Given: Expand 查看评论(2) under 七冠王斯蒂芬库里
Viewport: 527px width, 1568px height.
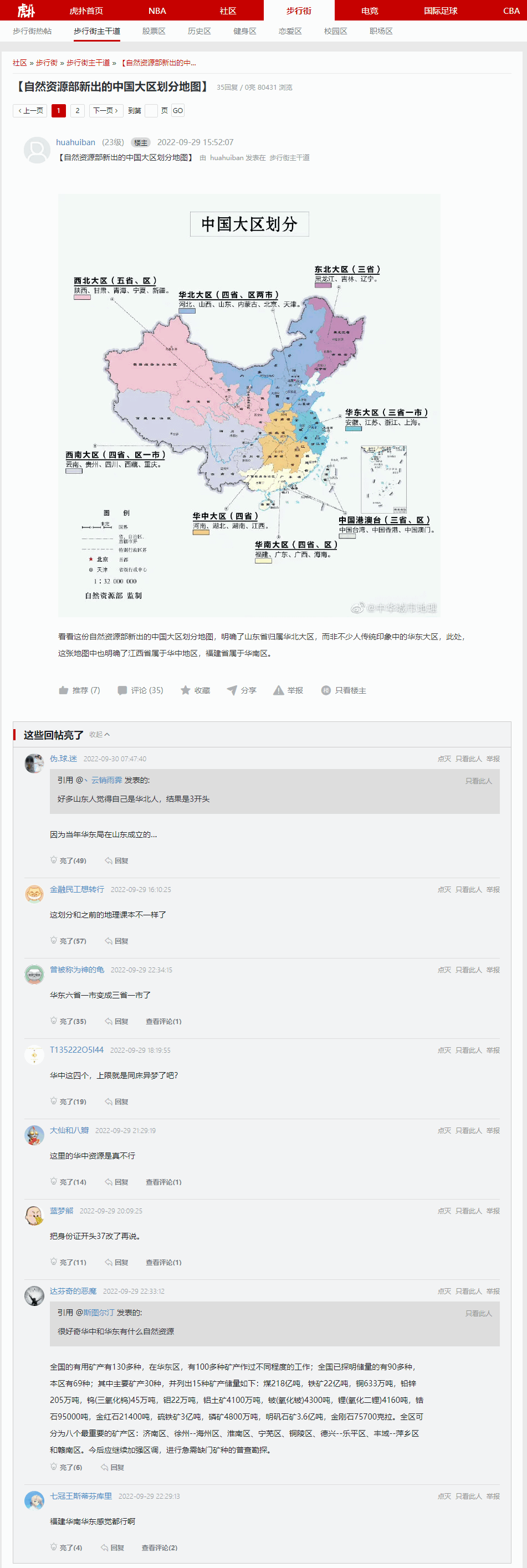Looking at the screenshot, I should [160, 1548].
